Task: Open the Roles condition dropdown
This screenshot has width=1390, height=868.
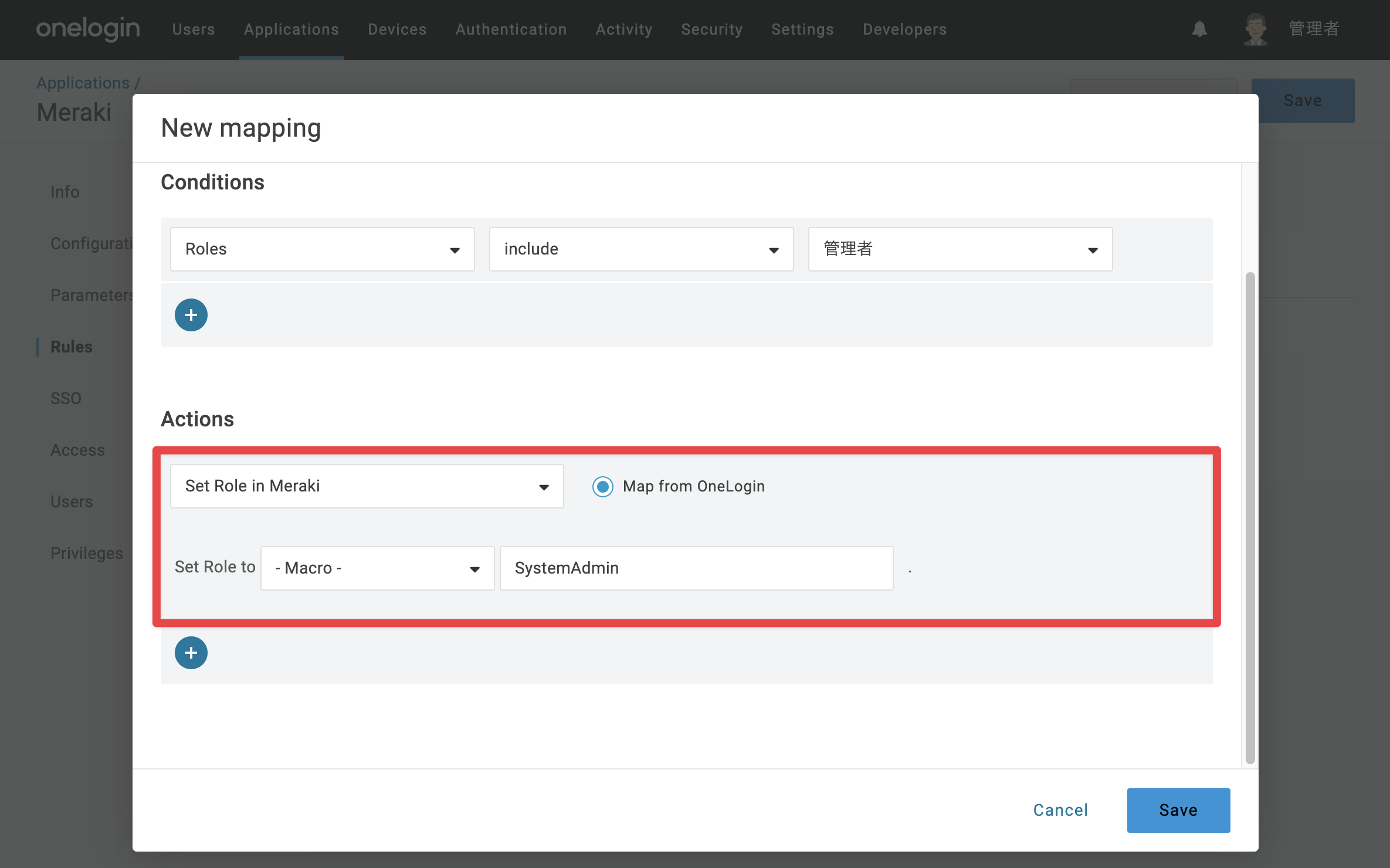Action: tap(323, 249)
